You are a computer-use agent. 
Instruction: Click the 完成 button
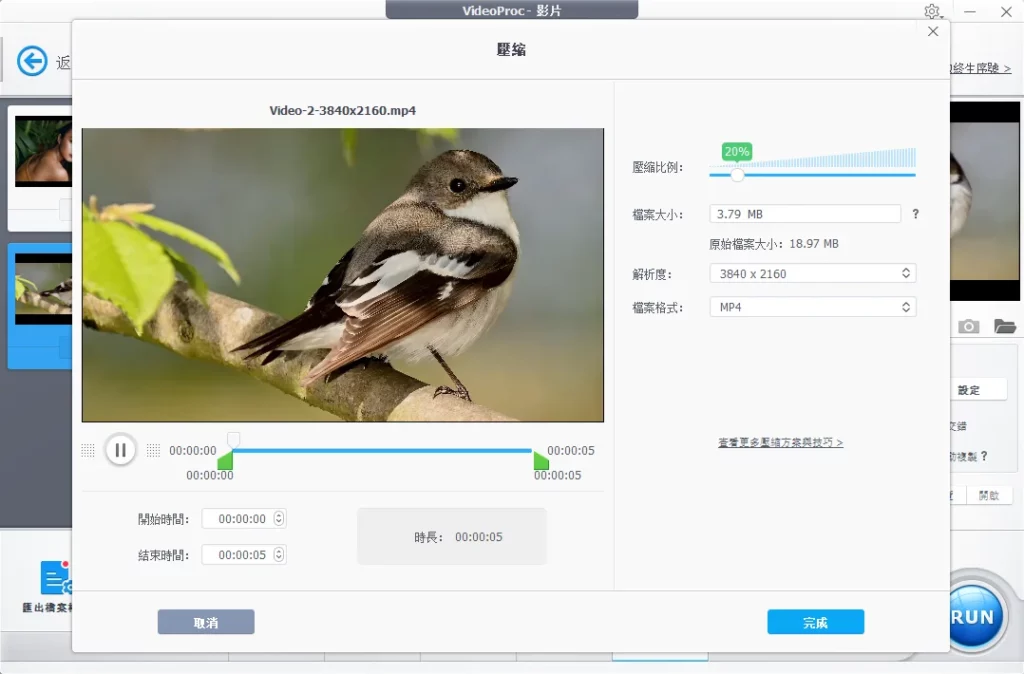(815, 622)
